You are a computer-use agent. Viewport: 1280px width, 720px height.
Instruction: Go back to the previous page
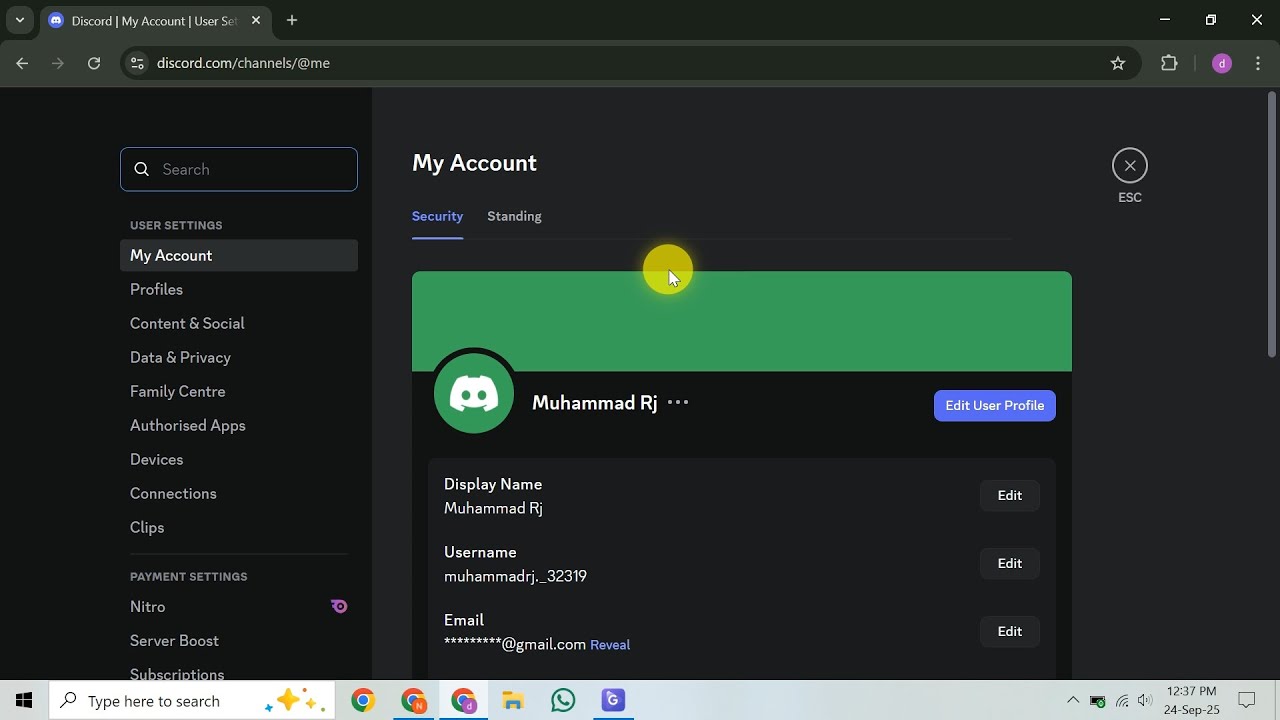click(x=22, y=63)
